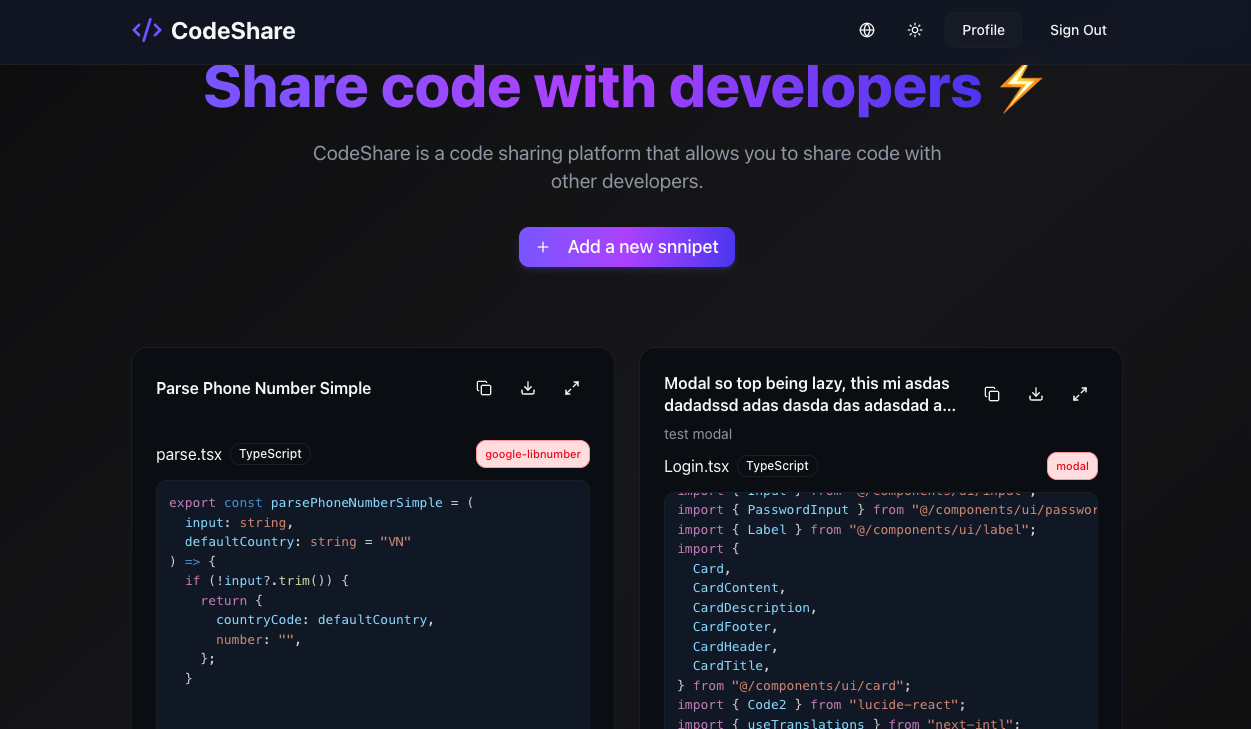
Task: Click the number: "" code line
Action: click(258, 639)
